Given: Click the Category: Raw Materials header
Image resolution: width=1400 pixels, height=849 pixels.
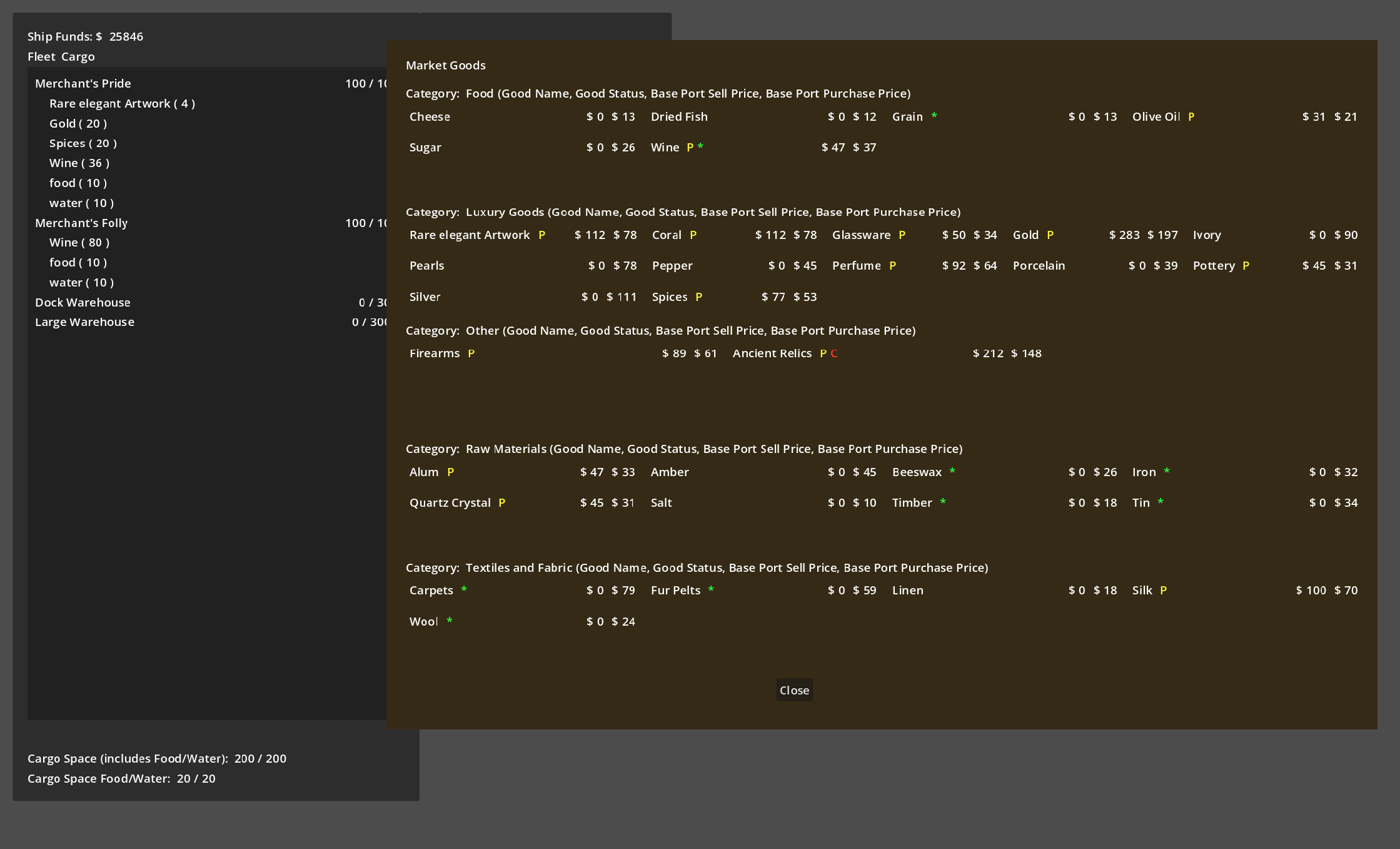Looking at the screenshot, I should [x=684, y=449].
